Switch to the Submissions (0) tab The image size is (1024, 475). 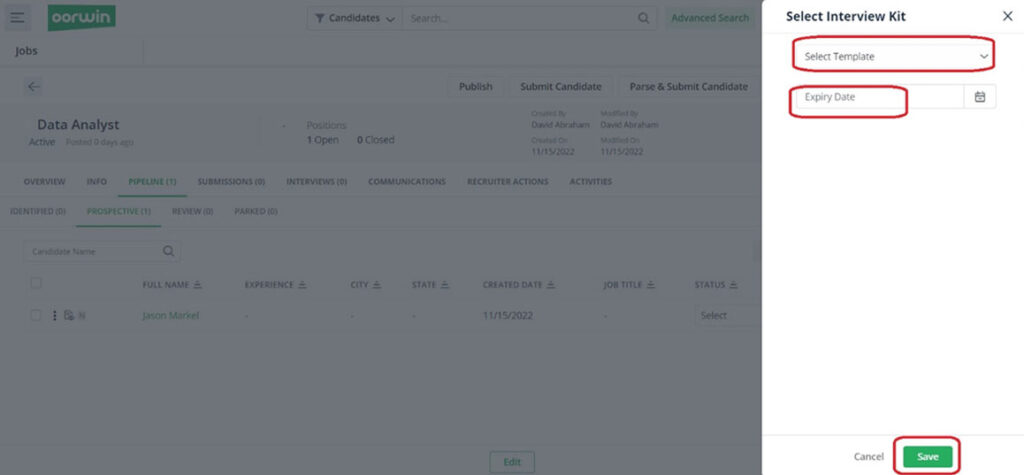point(231,182)
